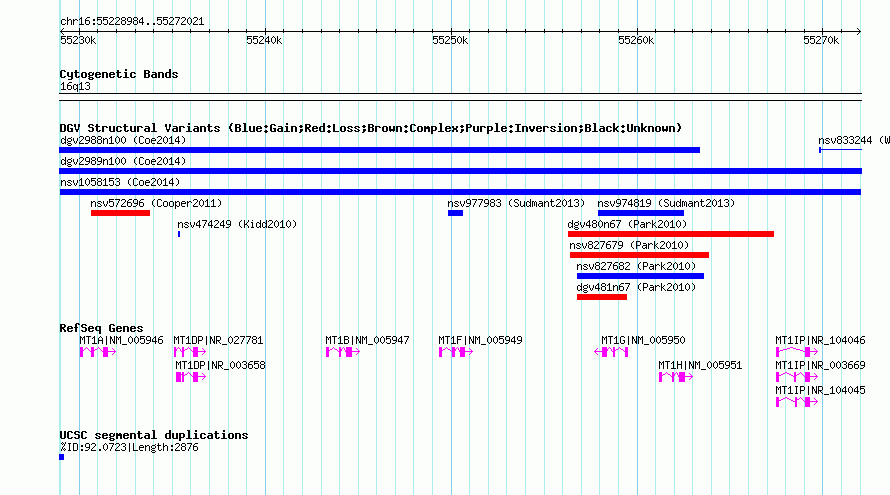
Task: Select the MT1H|NM_005951 gene glyph
Action: click(676, 377)
